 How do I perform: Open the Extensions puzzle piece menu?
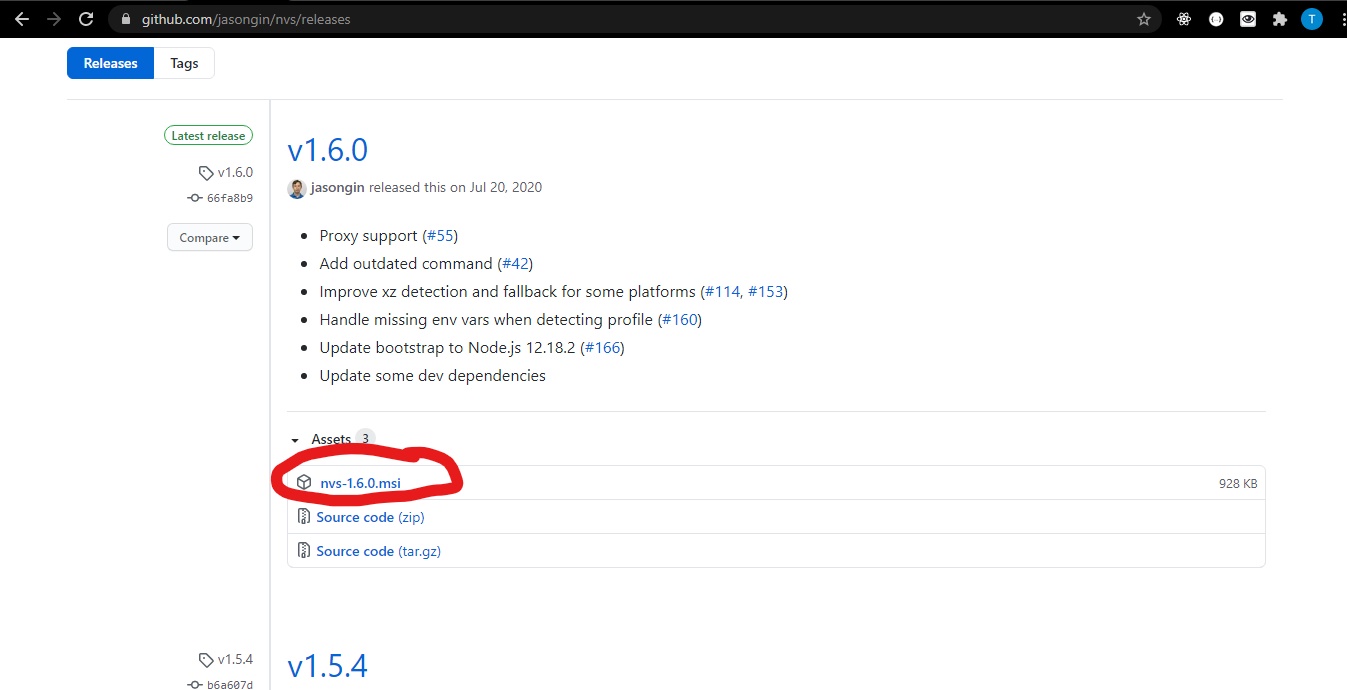tap(1279, 19)
